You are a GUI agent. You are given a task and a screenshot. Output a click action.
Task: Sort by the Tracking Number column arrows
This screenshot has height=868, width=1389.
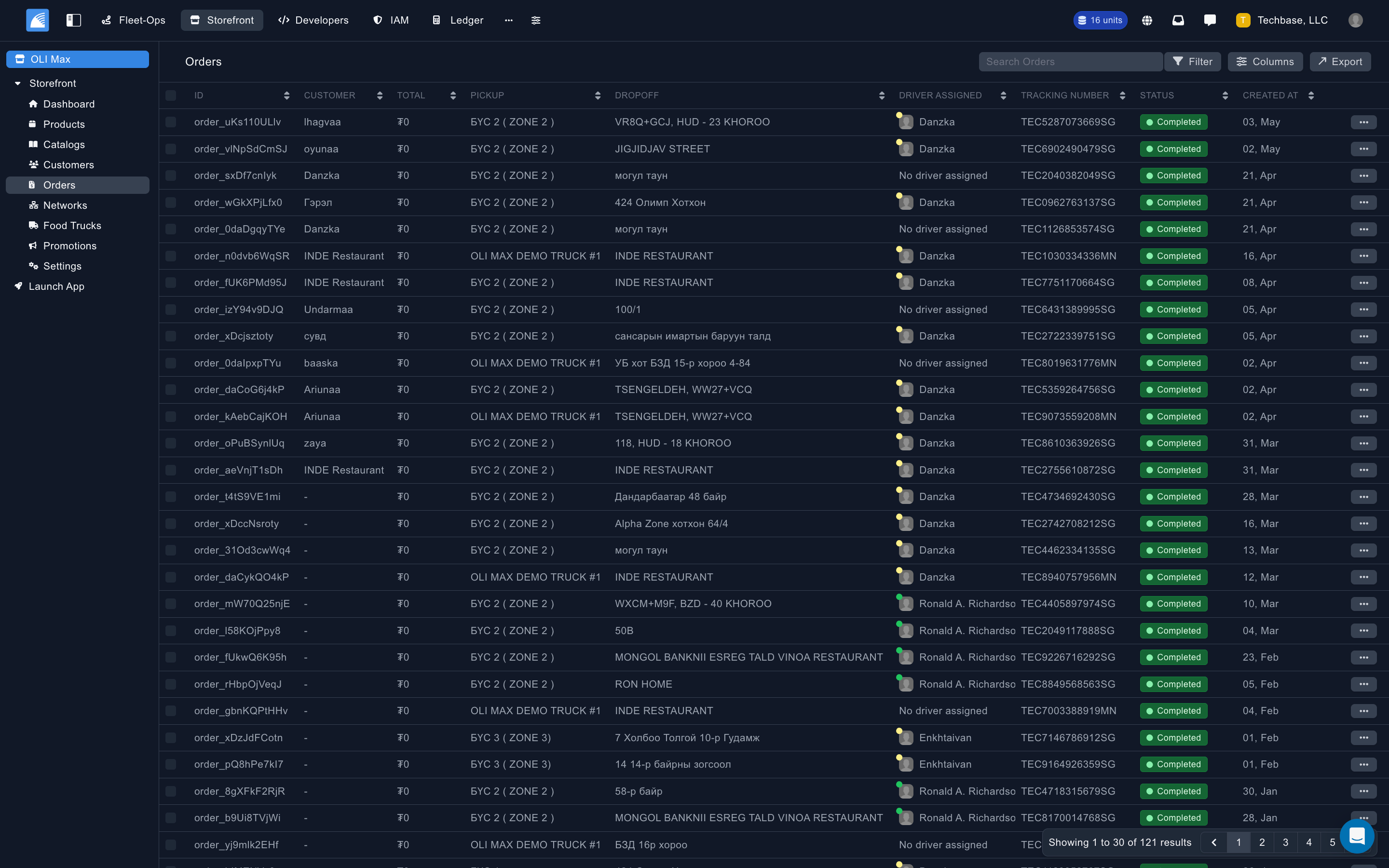(x=1122, y=95)
